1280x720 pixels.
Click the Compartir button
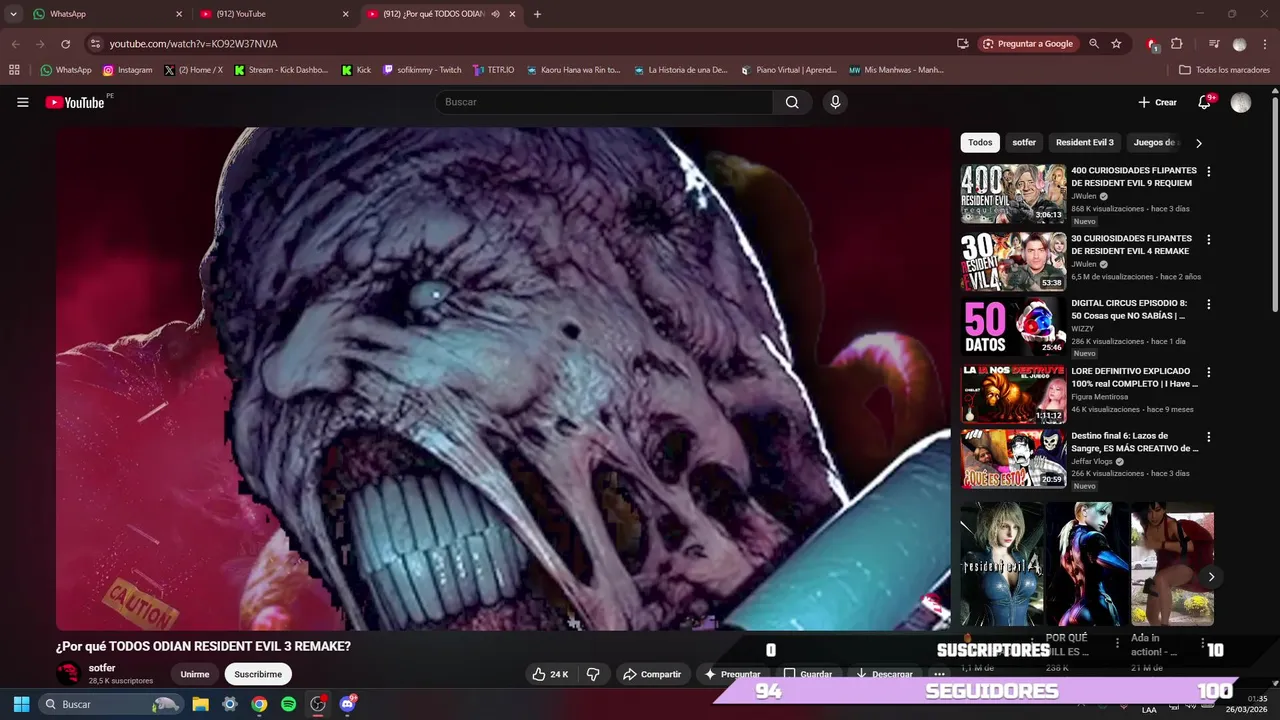tap(652, 674)
